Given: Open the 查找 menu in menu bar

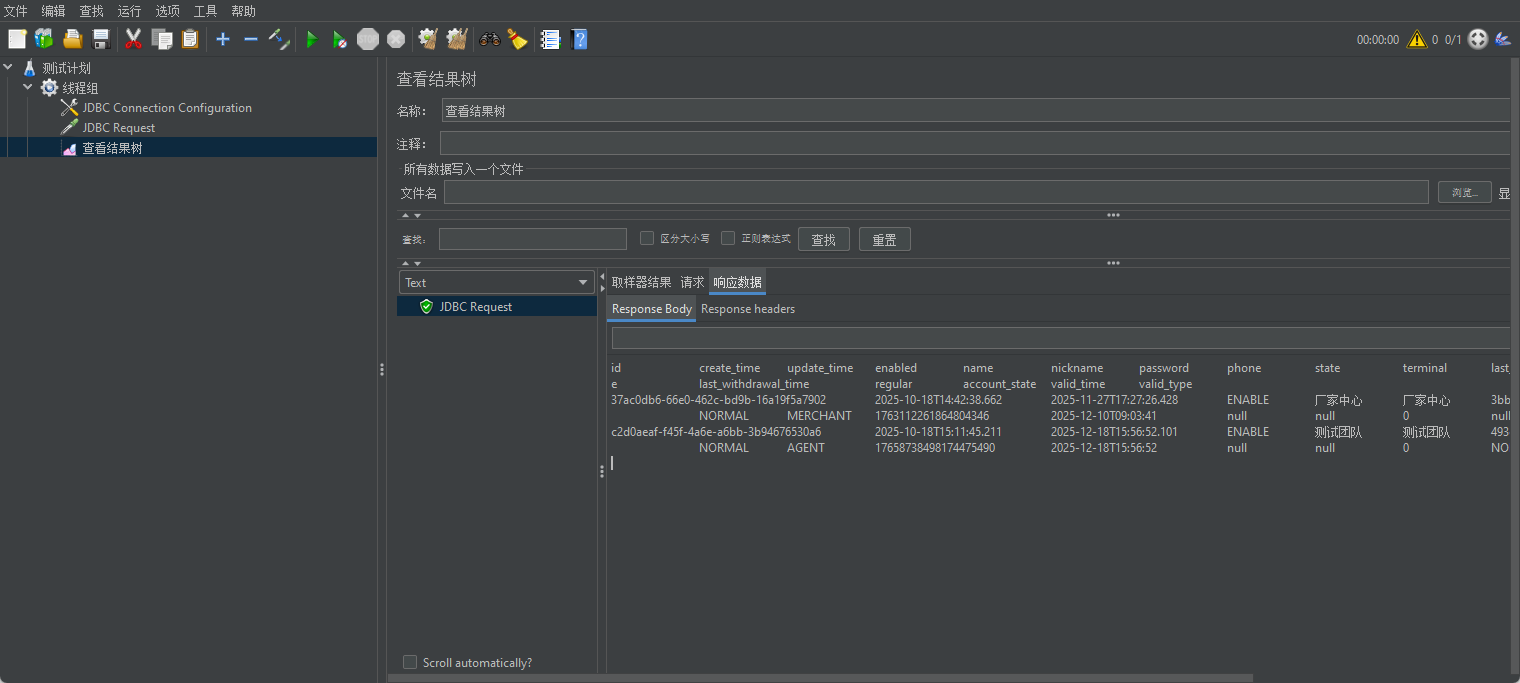Looking at the screenshot, I should tap(91, 11).
